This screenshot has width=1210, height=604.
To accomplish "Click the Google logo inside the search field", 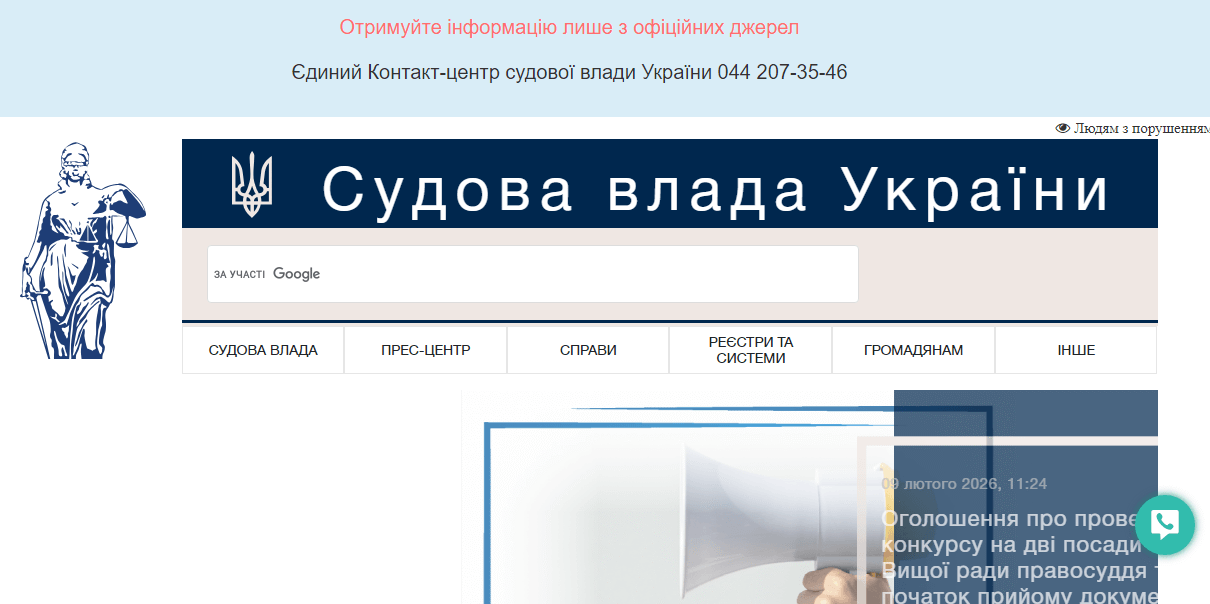I will 296,273.
